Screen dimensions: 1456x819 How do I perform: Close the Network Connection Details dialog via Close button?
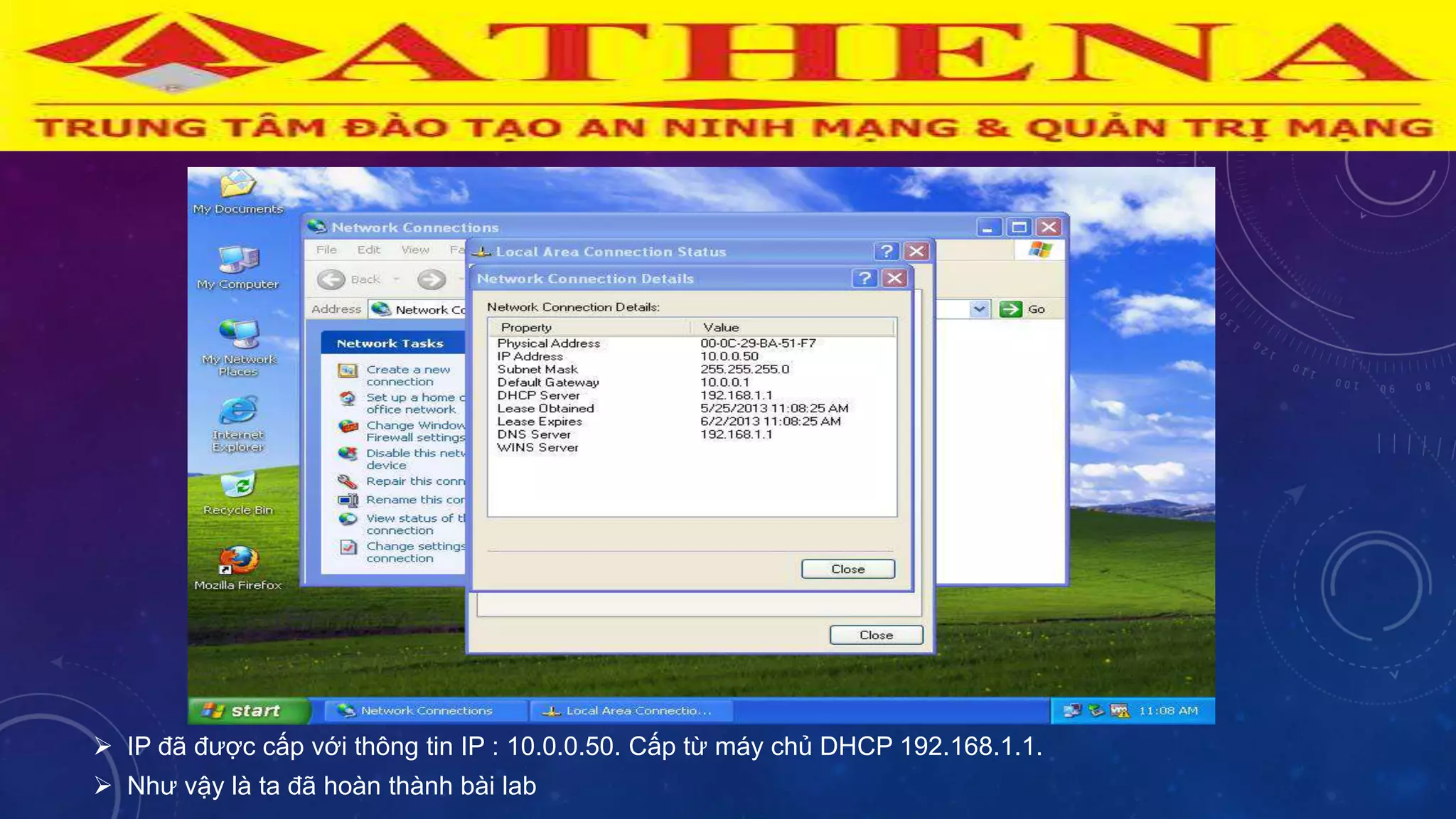click(x=847, y=569)
